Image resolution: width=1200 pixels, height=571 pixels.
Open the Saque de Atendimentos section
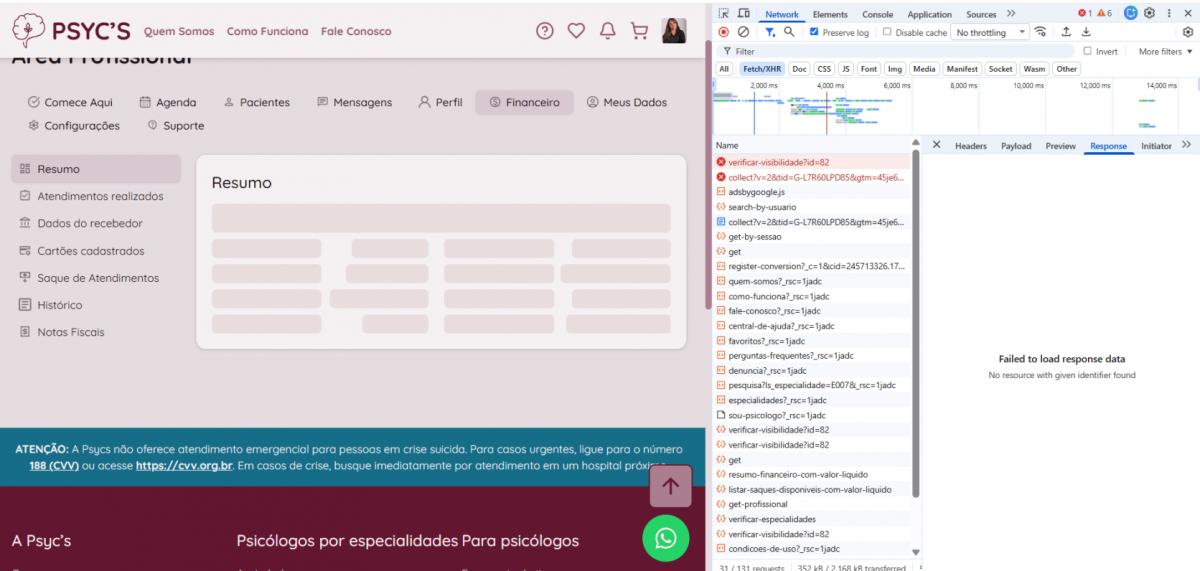tap(97, 278)
